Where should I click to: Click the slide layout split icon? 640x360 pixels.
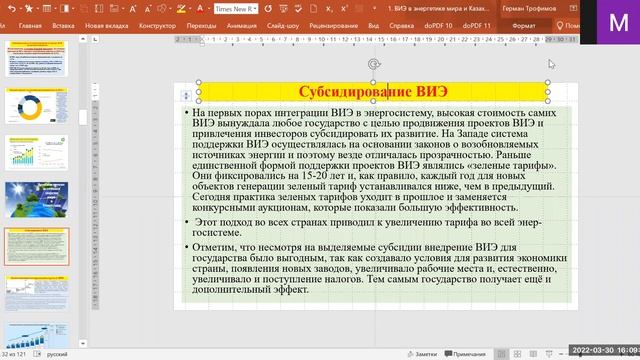click(64, 9)
